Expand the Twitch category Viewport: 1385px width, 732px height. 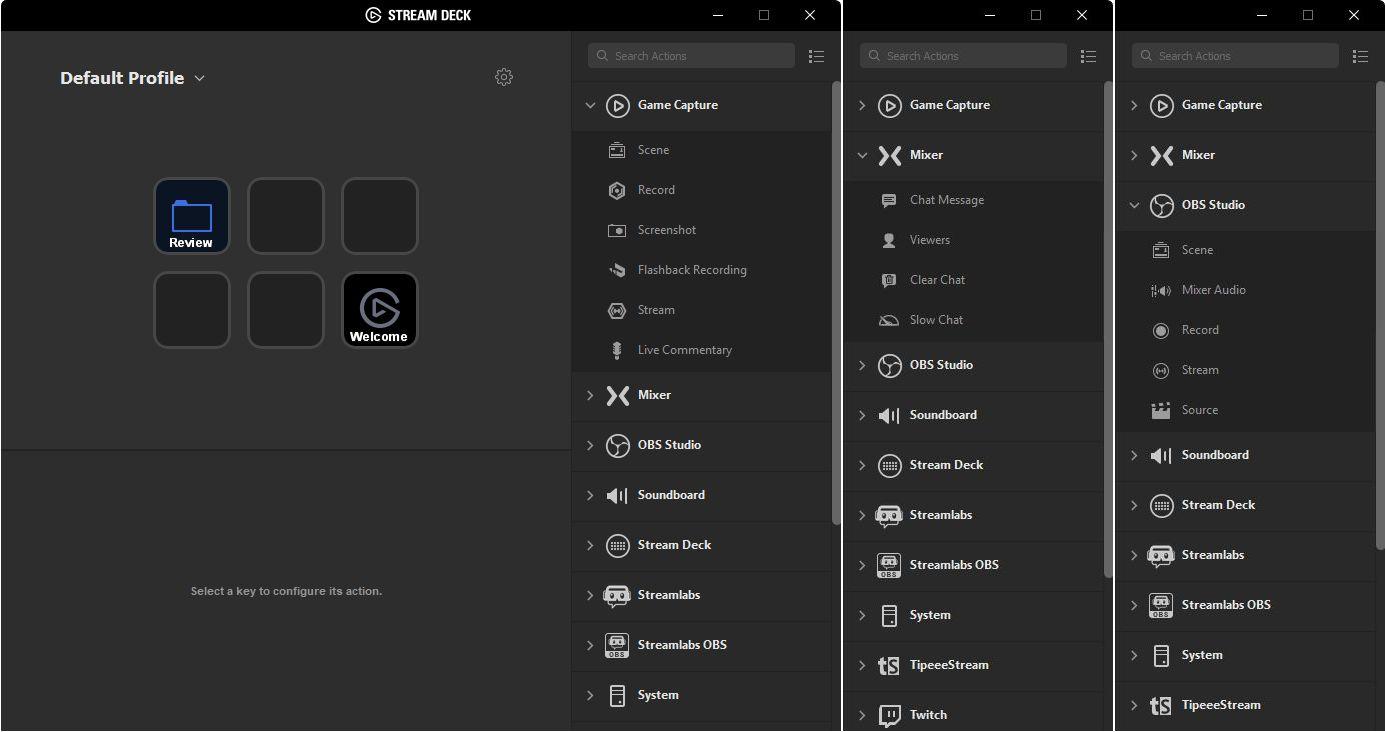pyautogui.click(x=862, y=715)
